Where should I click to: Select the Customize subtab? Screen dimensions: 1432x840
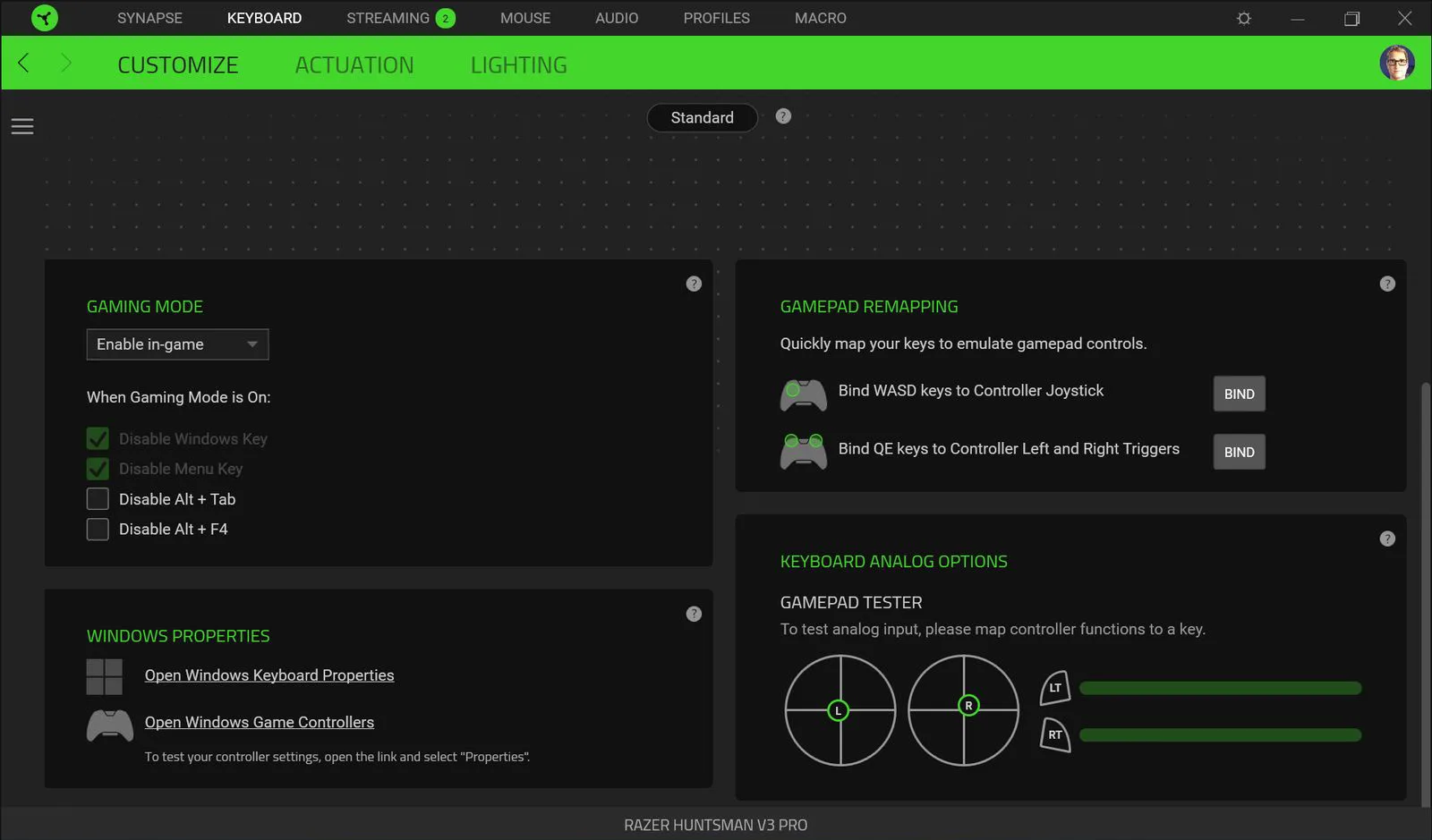pos(178,65)
